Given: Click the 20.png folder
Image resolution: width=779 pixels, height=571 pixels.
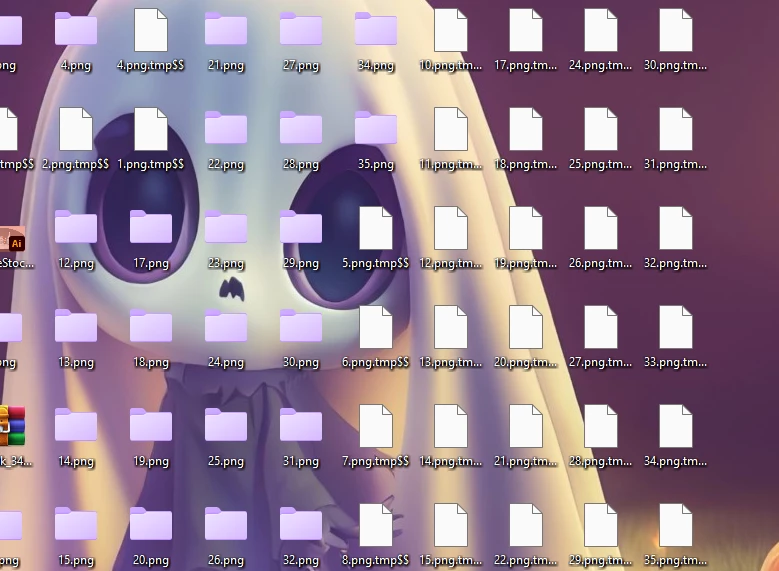Looking at the screenshot, I should click(151, 524).
